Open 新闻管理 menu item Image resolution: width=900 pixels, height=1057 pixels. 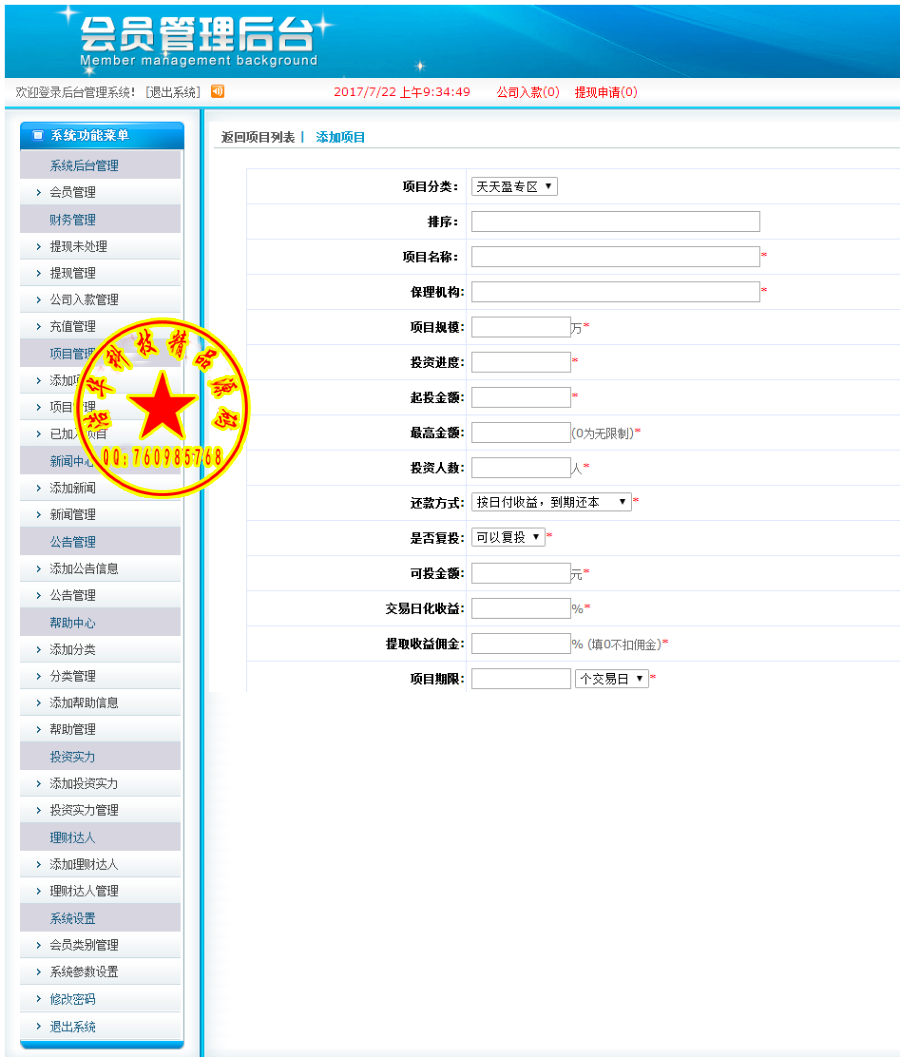[x=73, y=514]
